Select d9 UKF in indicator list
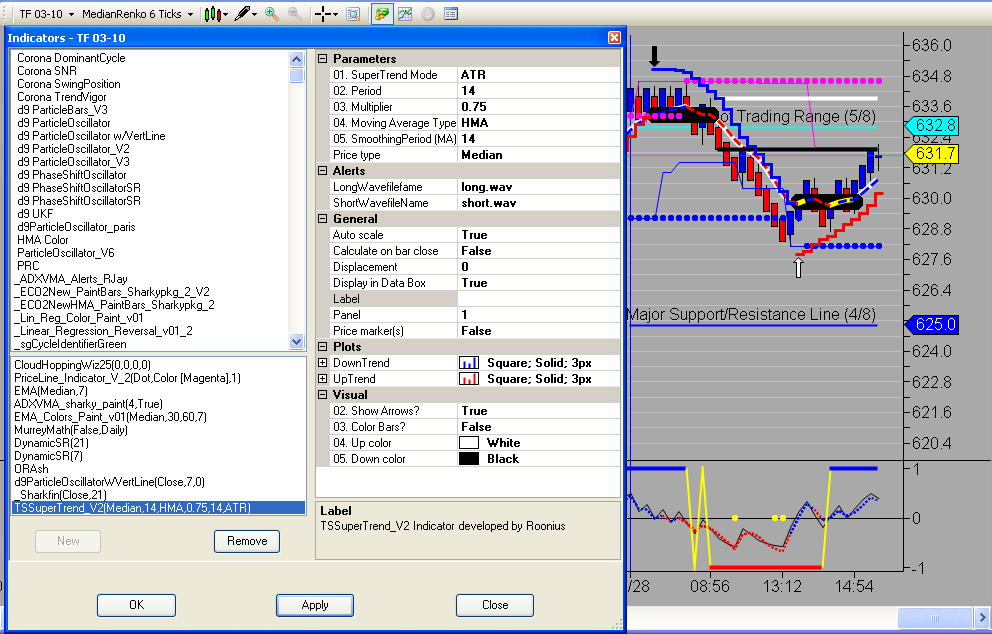This screenshot has width=992, height=634. click(x=35, y=214)
